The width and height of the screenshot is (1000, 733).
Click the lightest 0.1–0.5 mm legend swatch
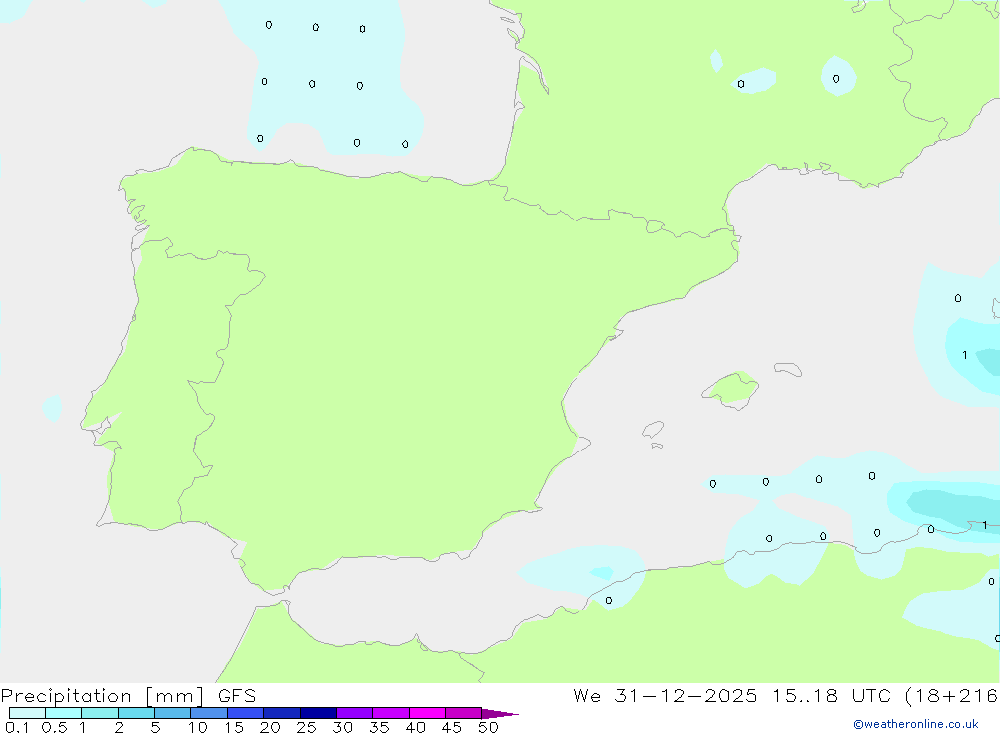(27, 713)
